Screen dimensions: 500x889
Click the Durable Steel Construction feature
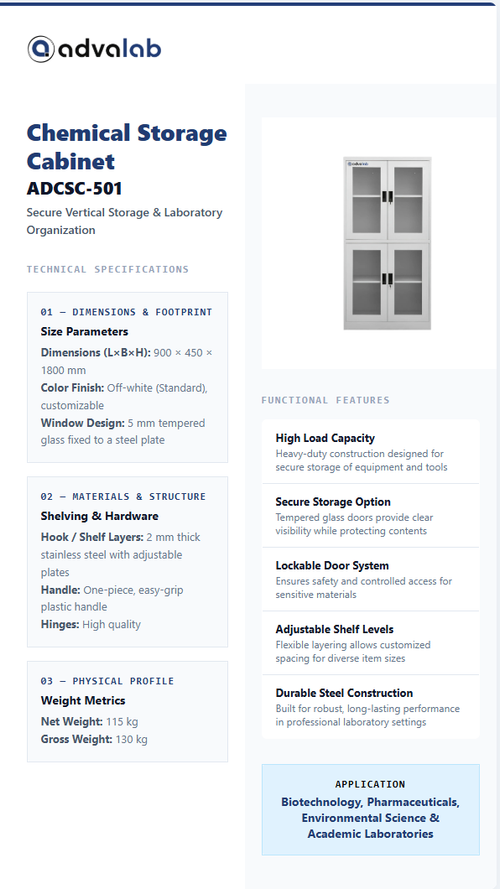click(370, 706)
